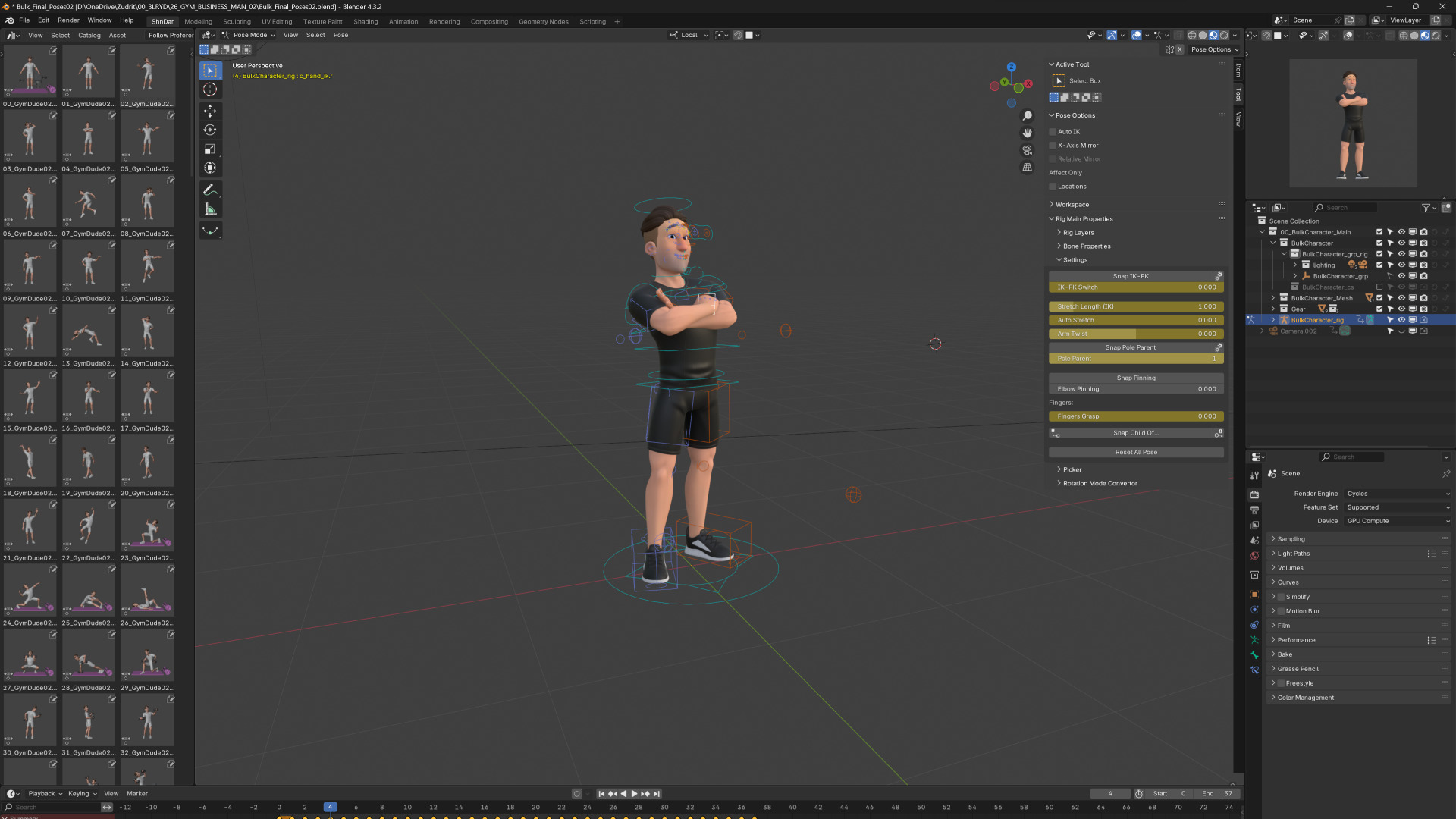Open the Render Engine dropdown showing Cycles
1456x819 pixels.
tap(1398, 494)
